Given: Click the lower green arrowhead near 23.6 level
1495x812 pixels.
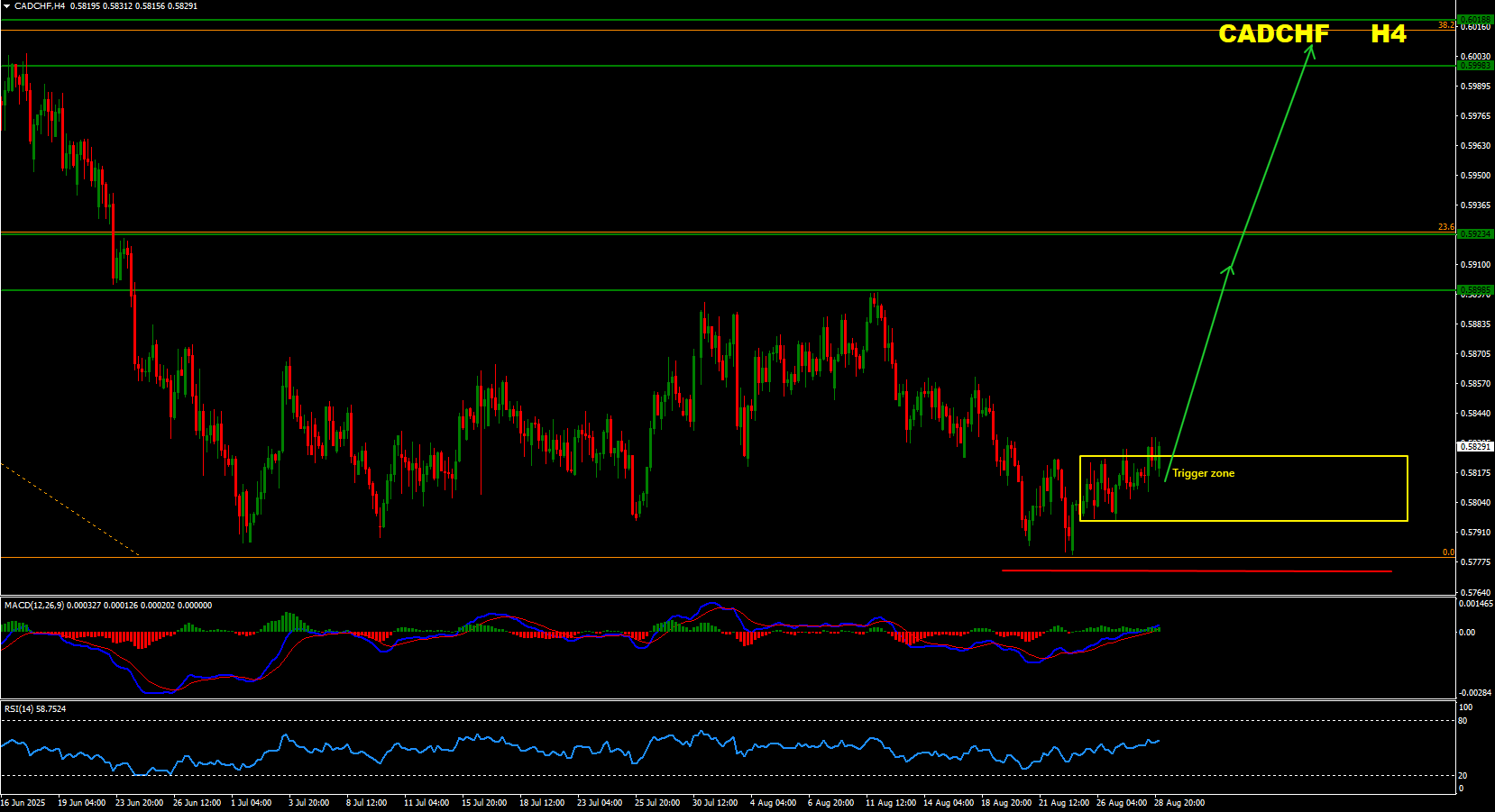Looking at the screenshot, I should click(x=1228, y=268).
